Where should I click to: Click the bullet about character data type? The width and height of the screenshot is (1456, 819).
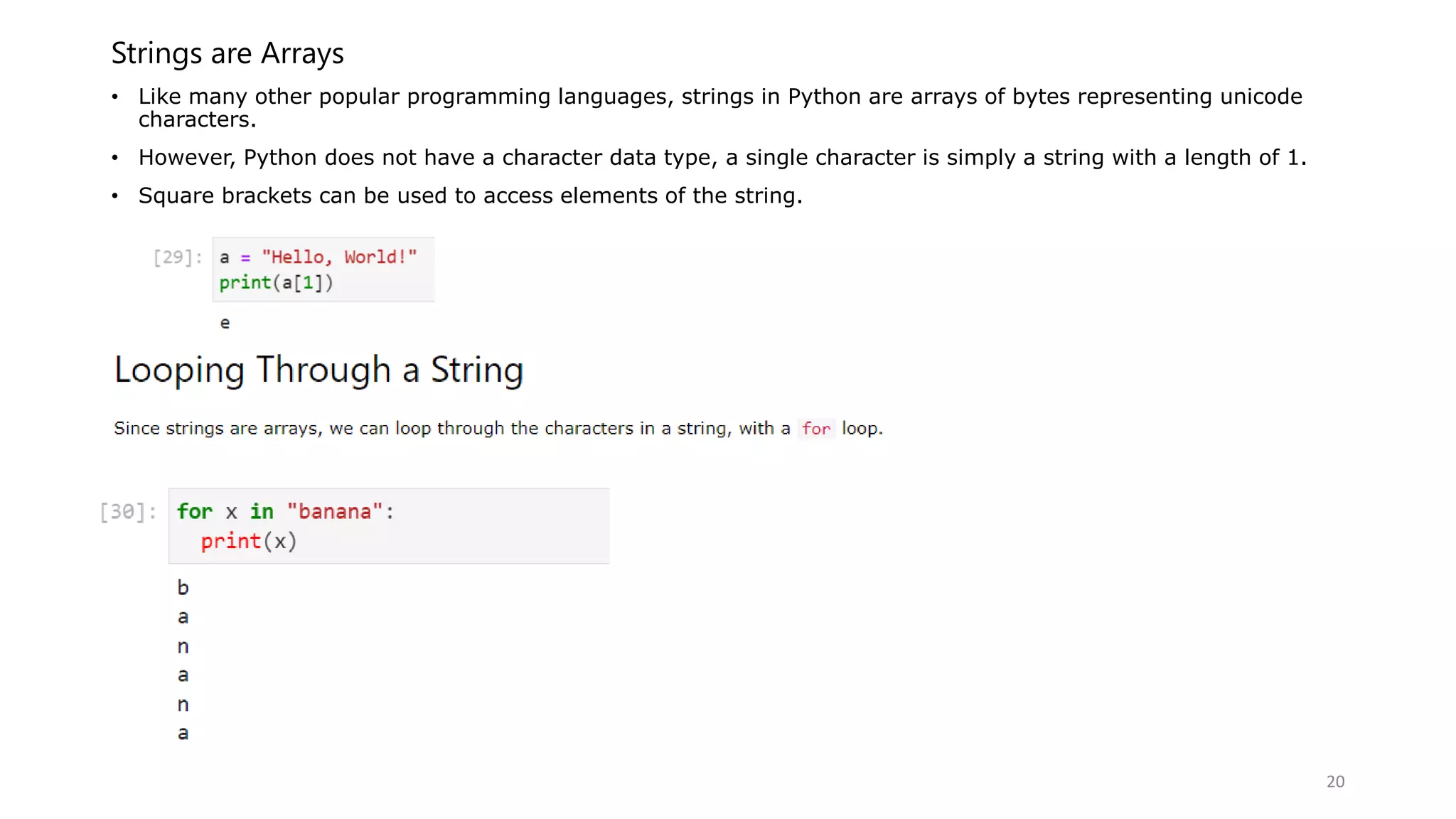(x=722, y=157)
